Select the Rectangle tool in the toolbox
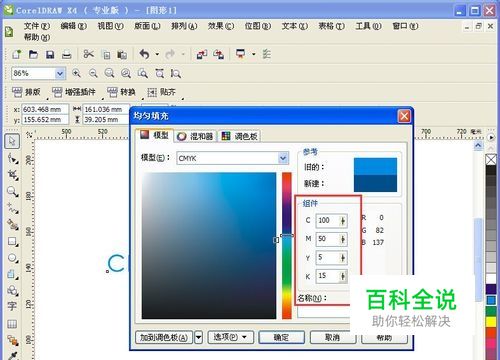500x360 pixels. [x=13, y=241]
